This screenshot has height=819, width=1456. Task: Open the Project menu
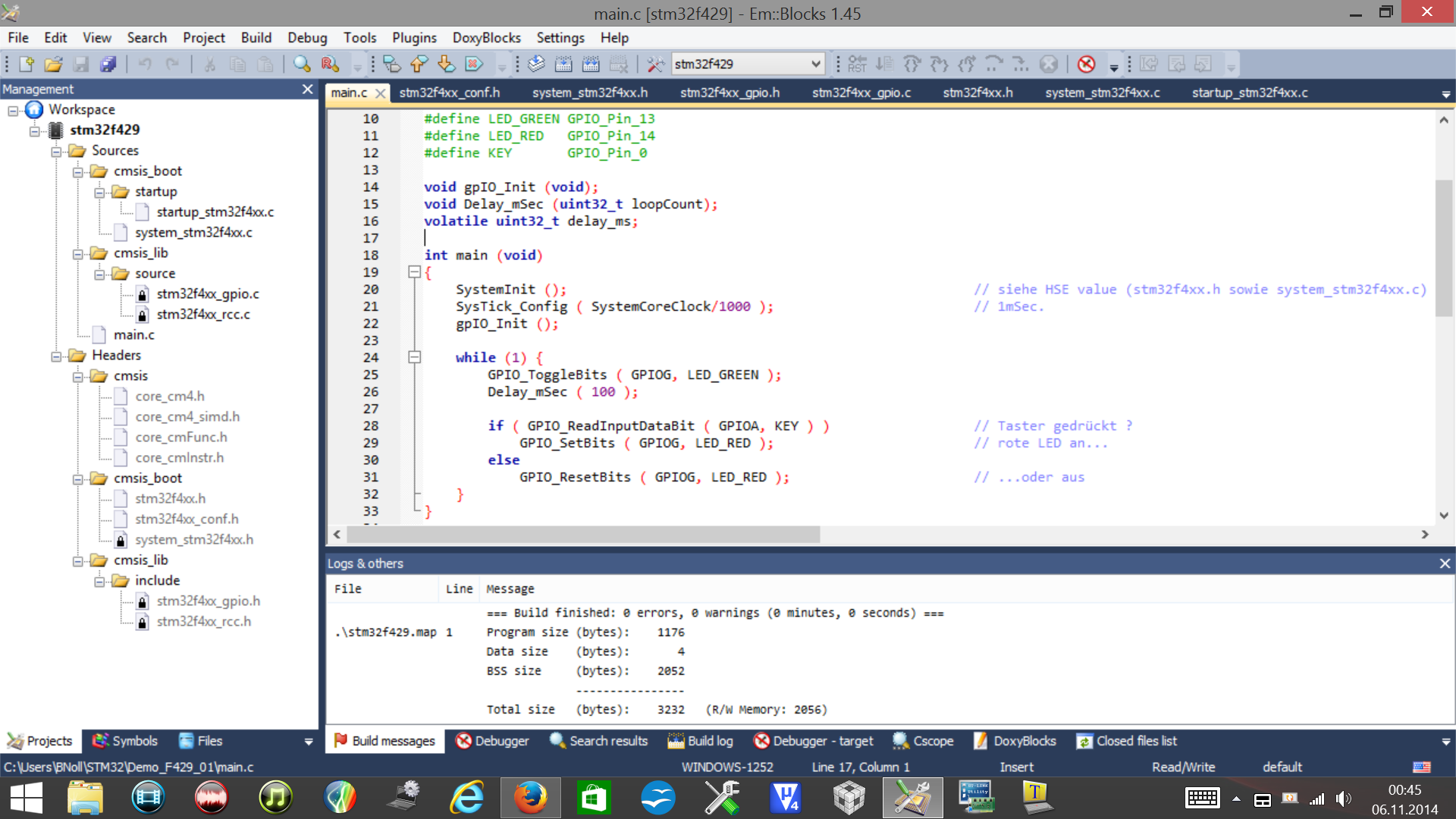point(203,37)
